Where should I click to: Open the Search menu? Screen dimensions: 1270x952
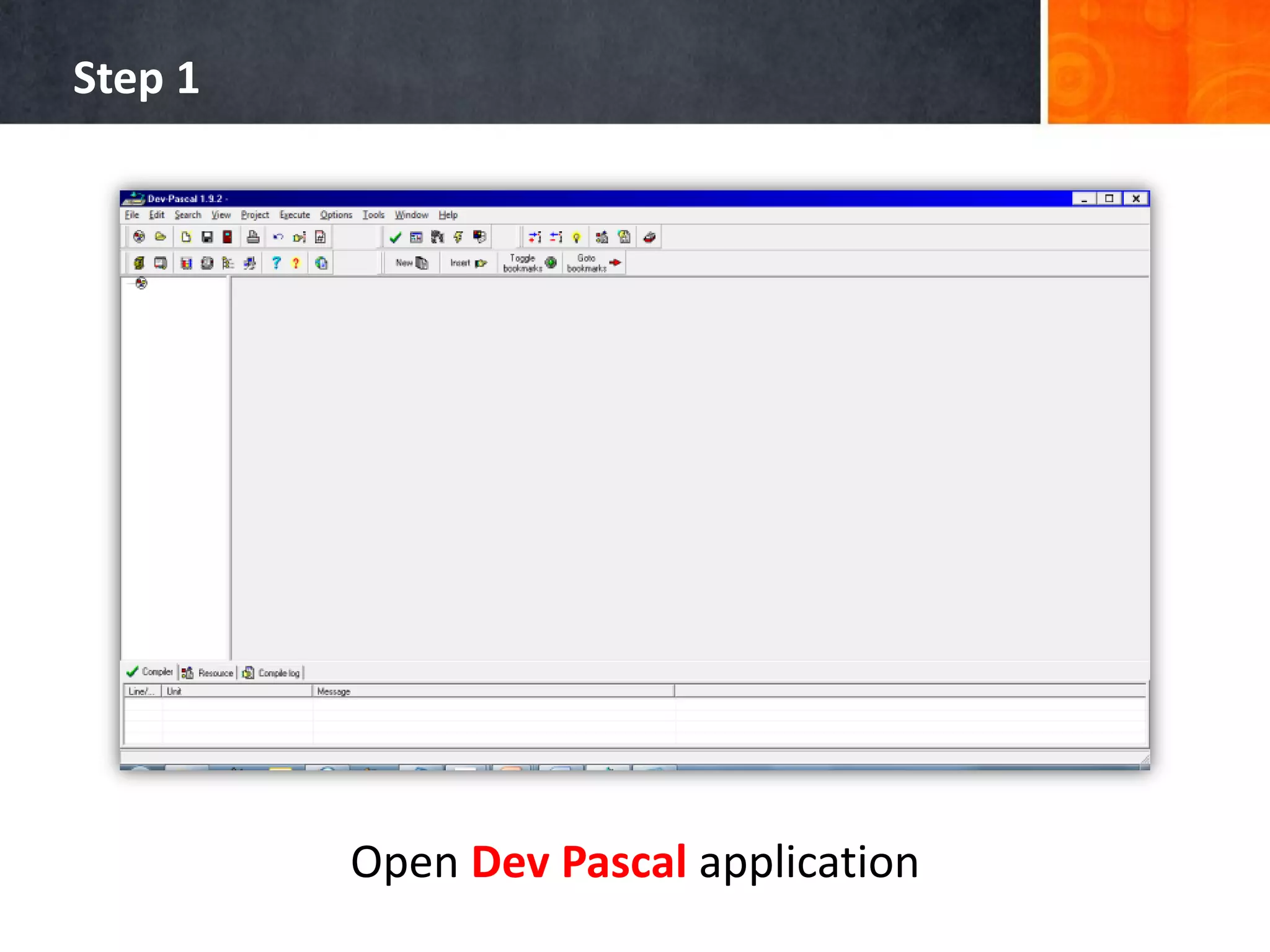pyautogui.click(x=188, y=215)
